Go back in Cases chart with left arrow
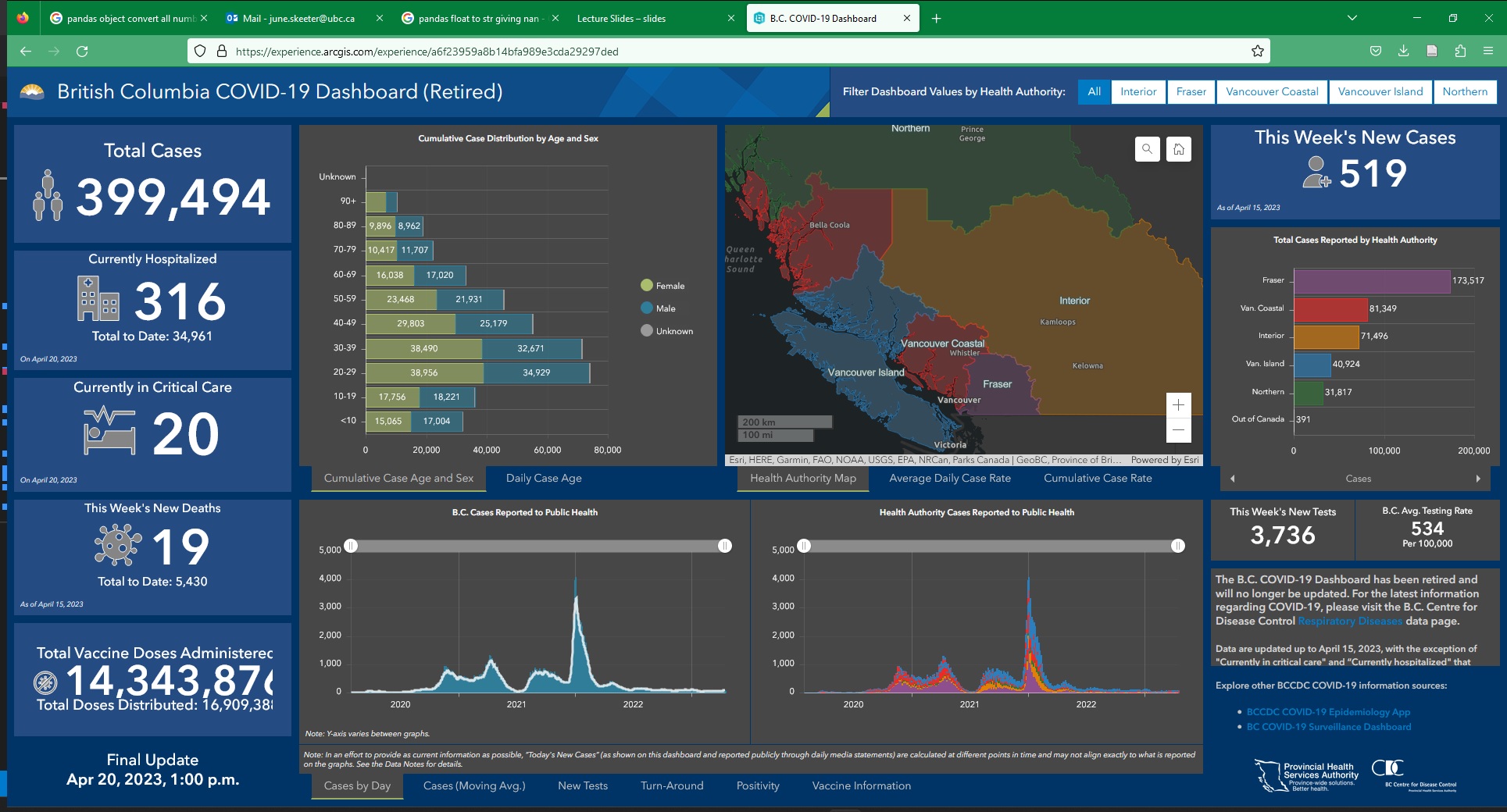 pyautogui.click(x=1233, y=479)
